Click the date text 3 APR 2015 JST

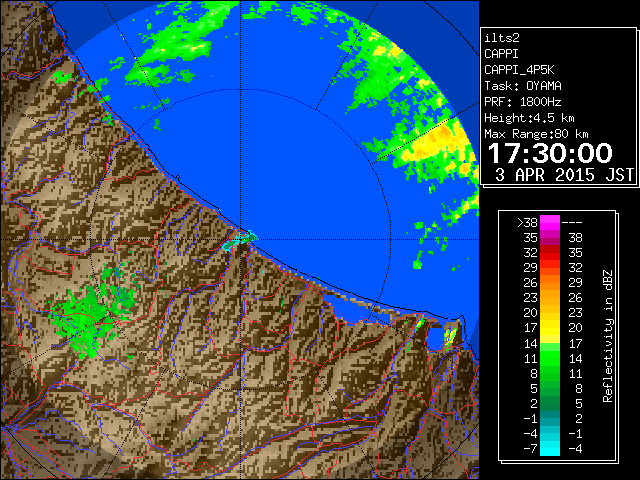[x=564, y=175]
